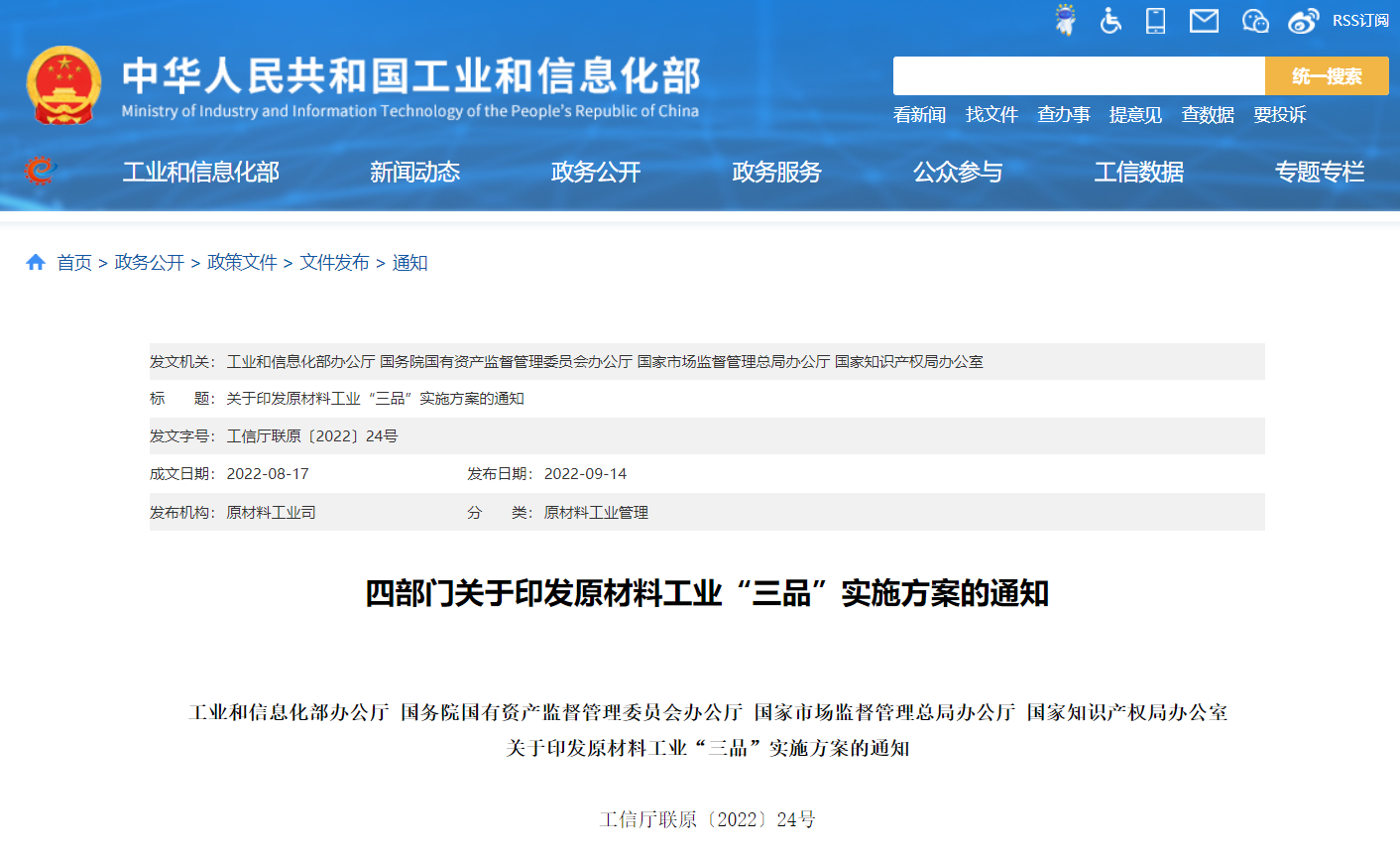The width and height of the screenshot is (1400, 861).
Task: Open the RSS订阅 link
Action: (1361, 20)
